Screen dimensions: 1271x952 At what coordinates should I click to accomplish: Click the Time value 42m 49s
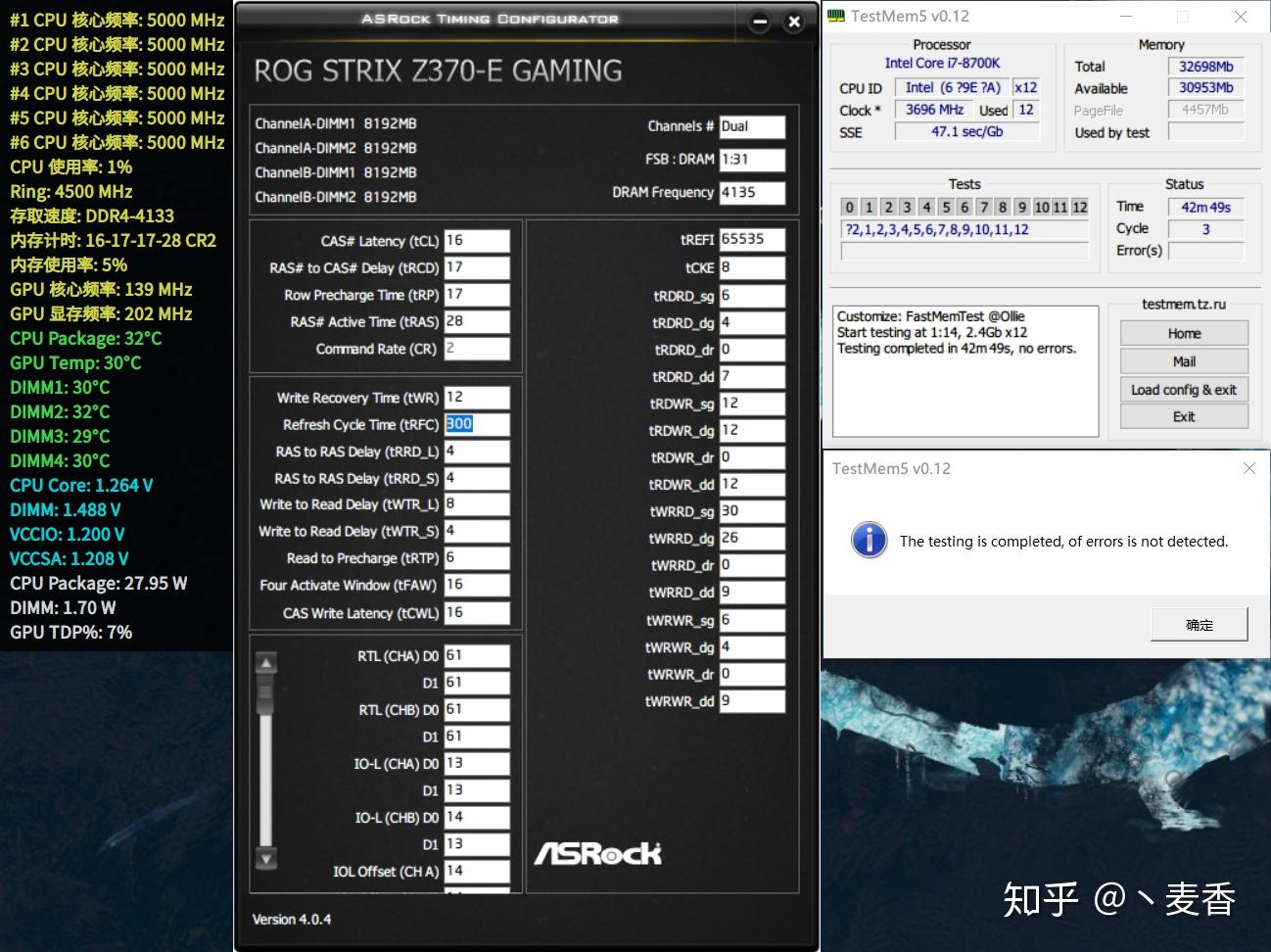pyautogui.click(x=1205, y=207)
